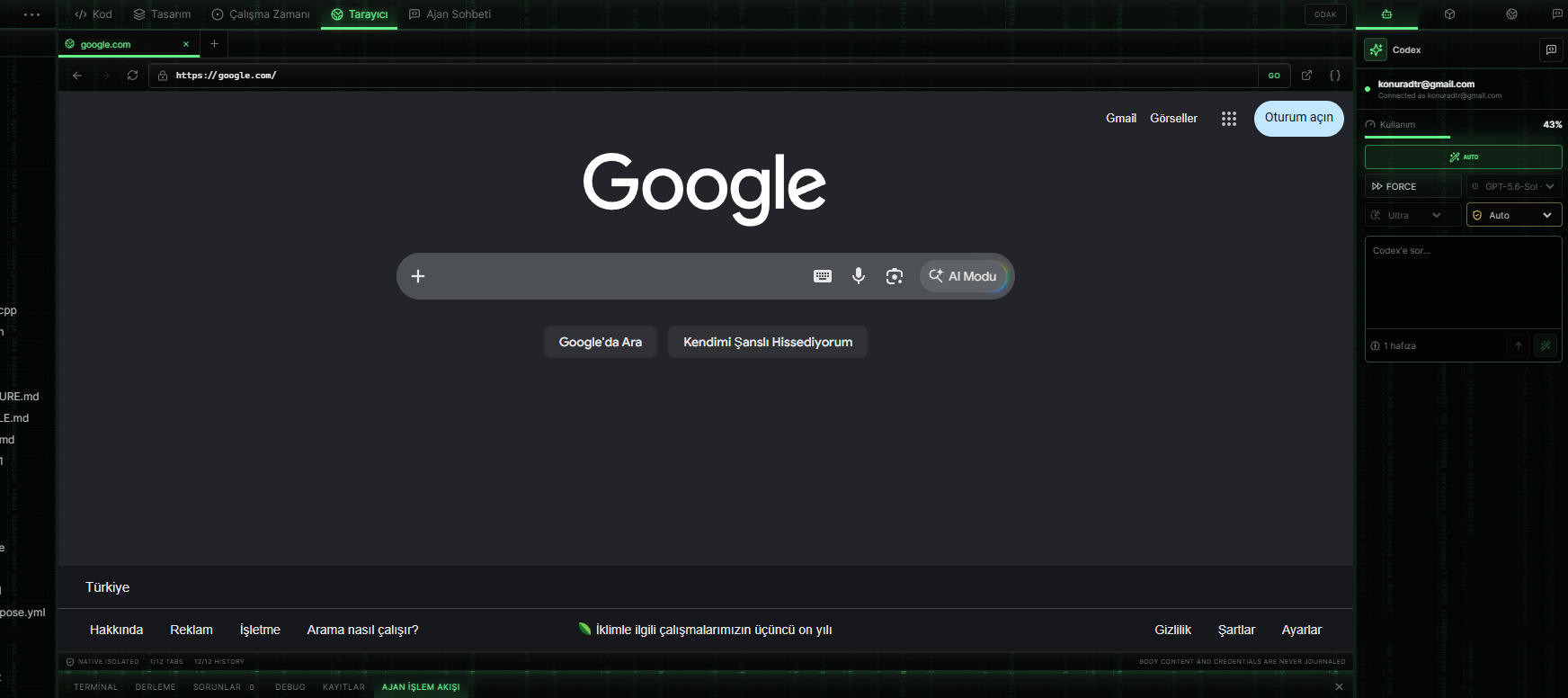Open the GPT-5.6-Sol model dropdown

(1514, 186)
